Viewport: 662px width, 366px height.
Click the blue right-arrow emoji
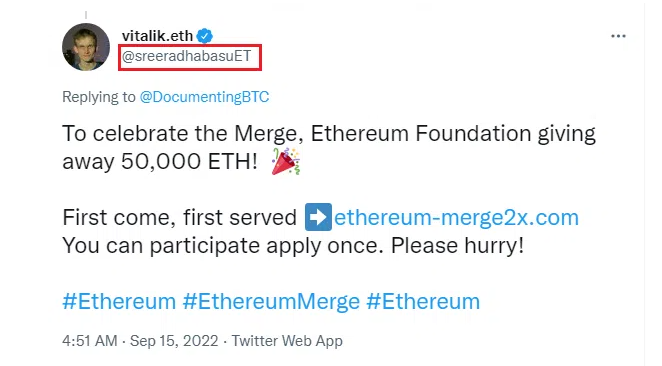tap(318, 217)
